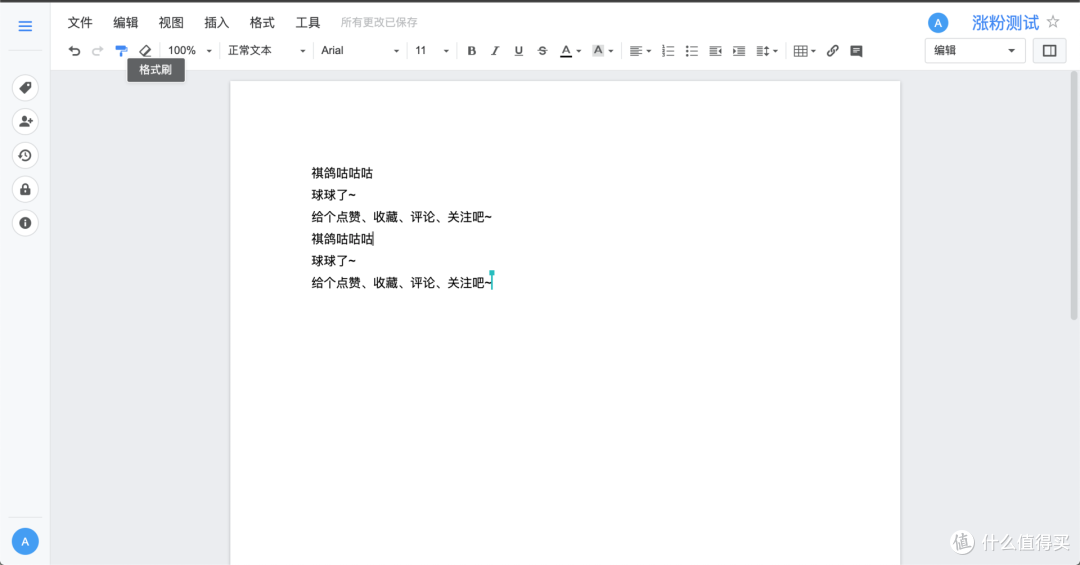
Task: Click the redo arrow icon
Action: coord(98,51)
